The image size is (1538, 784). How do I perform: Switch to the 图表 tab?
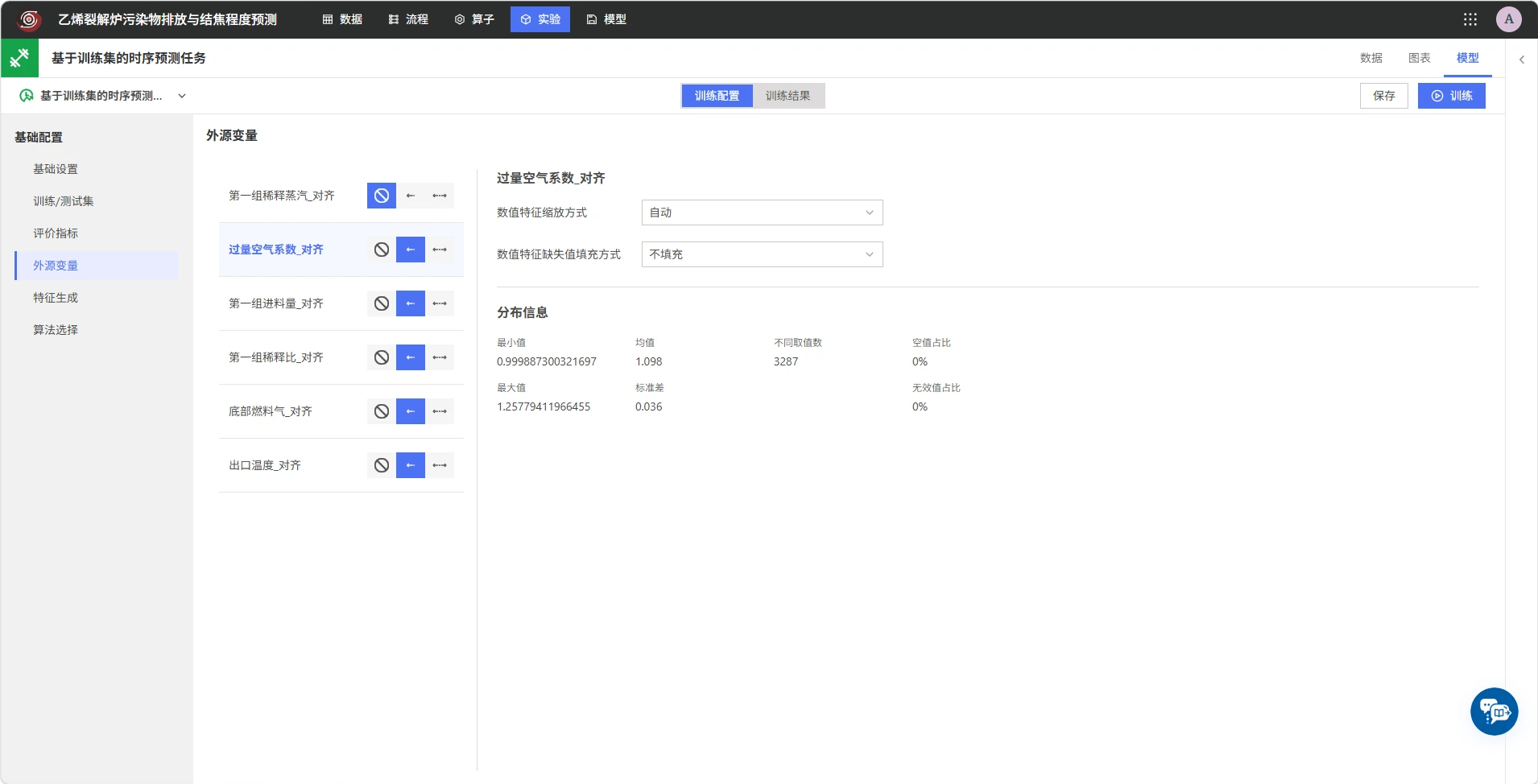pyautogui.click(x=1420, y=58)
